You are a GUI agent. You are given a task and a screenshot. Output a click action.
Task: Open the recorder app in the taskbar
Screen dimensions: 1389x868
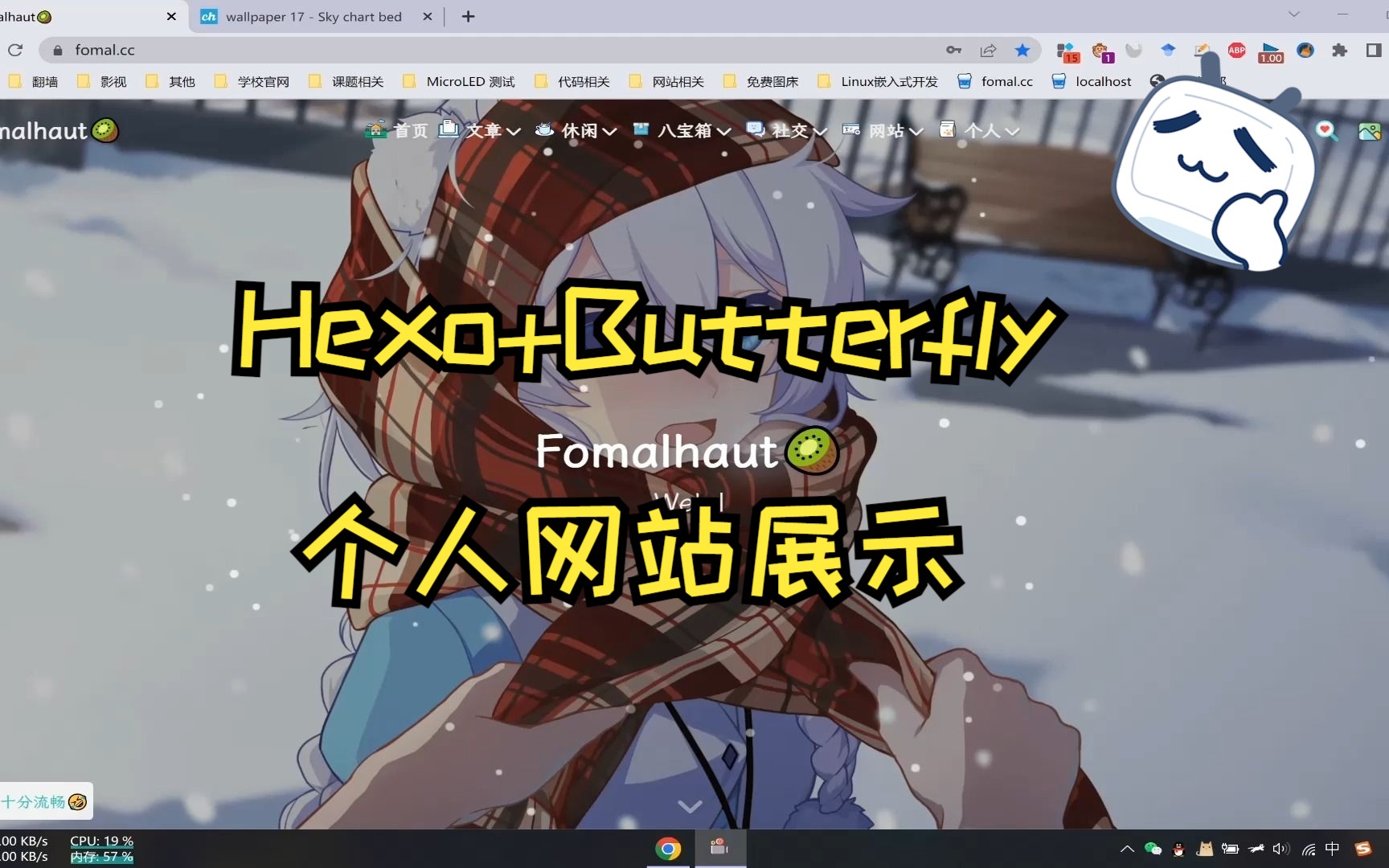(719, 849)
